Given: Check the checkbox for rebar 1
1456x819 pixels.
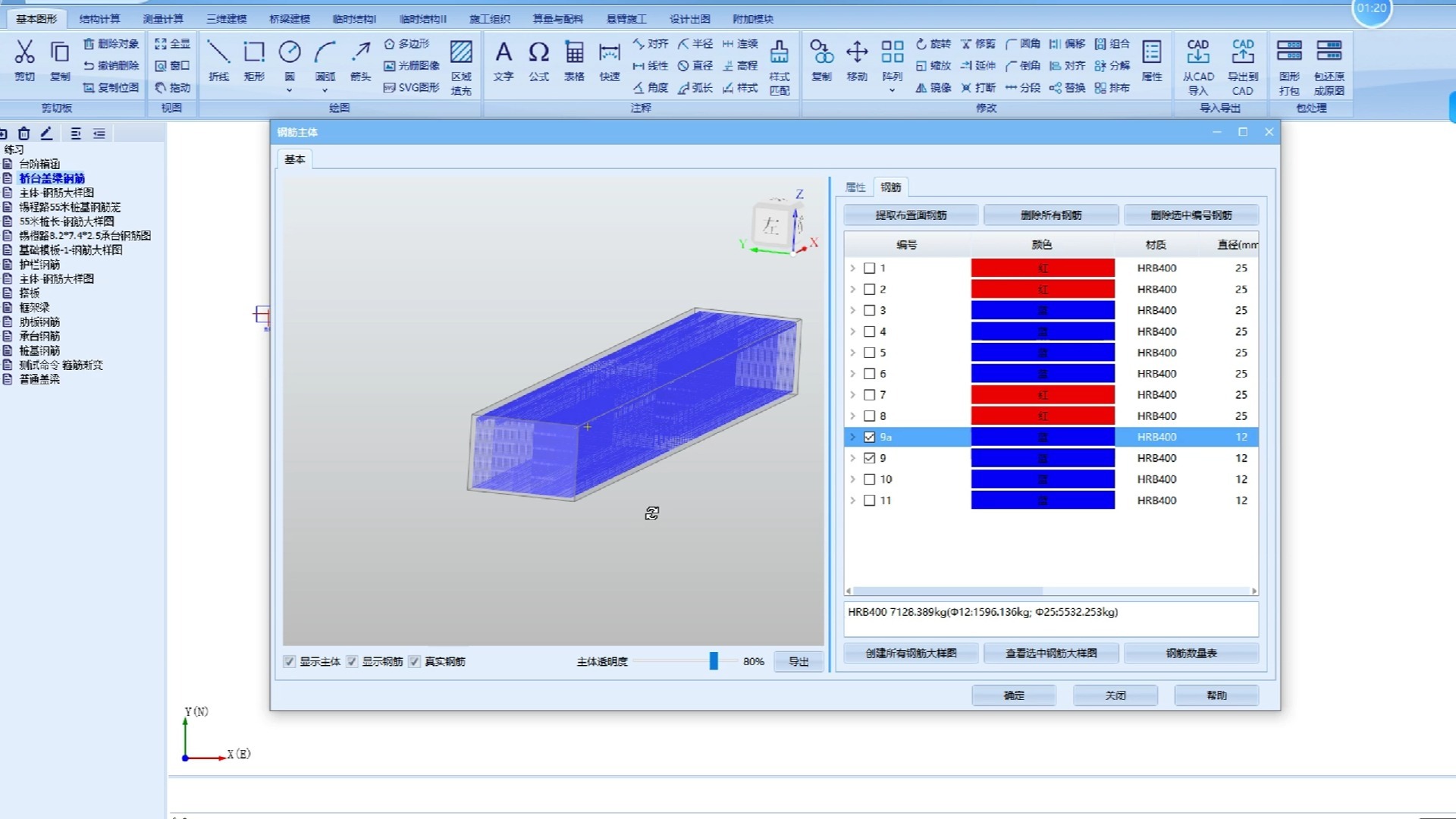Looking at the screenshot, I should (x=870, y=268).
